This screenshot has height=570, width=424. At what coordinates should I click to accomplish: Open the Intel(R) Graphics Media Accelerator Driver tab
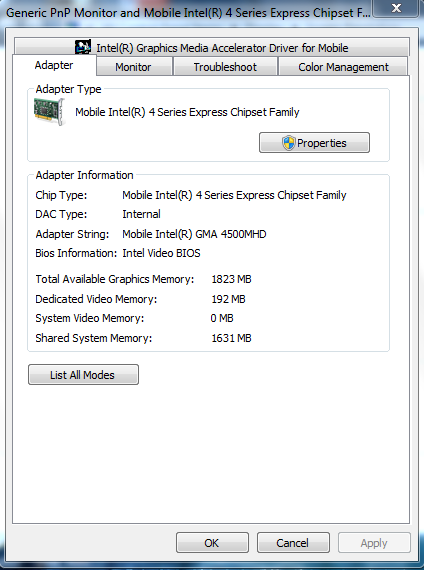(212, 47)
